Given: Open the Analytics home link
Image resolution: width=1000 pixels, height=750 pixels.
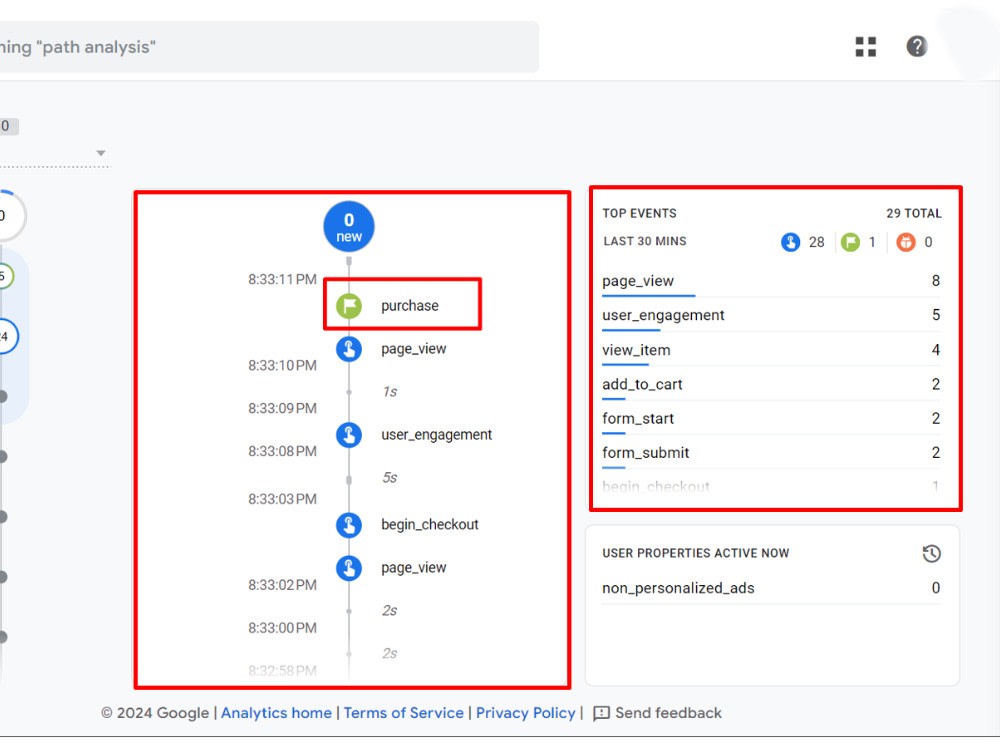Looking at the screenshot, I should pos(276,713).
